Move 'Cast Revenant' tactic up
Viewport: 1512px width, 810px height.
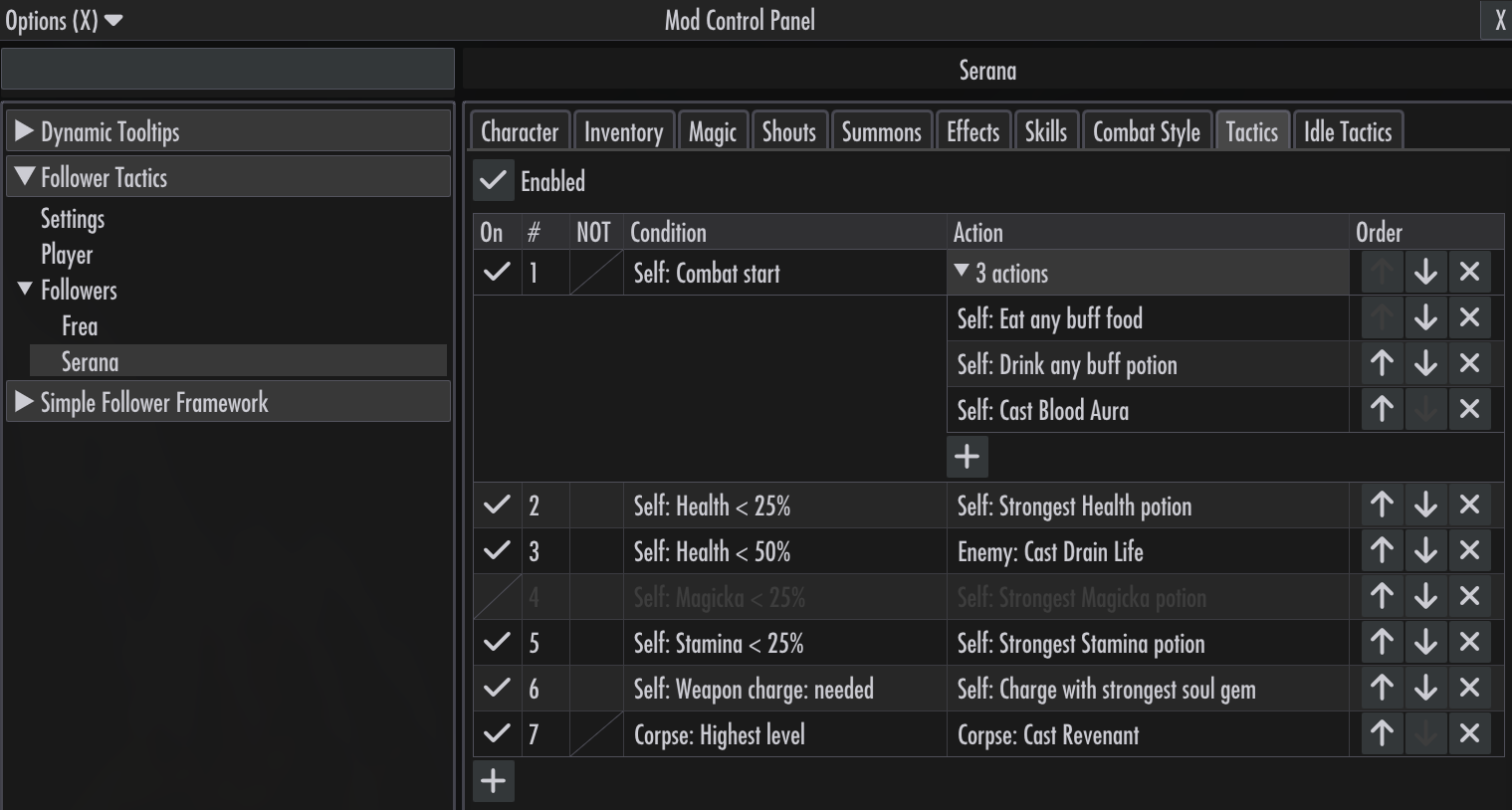pos(1382,733)
